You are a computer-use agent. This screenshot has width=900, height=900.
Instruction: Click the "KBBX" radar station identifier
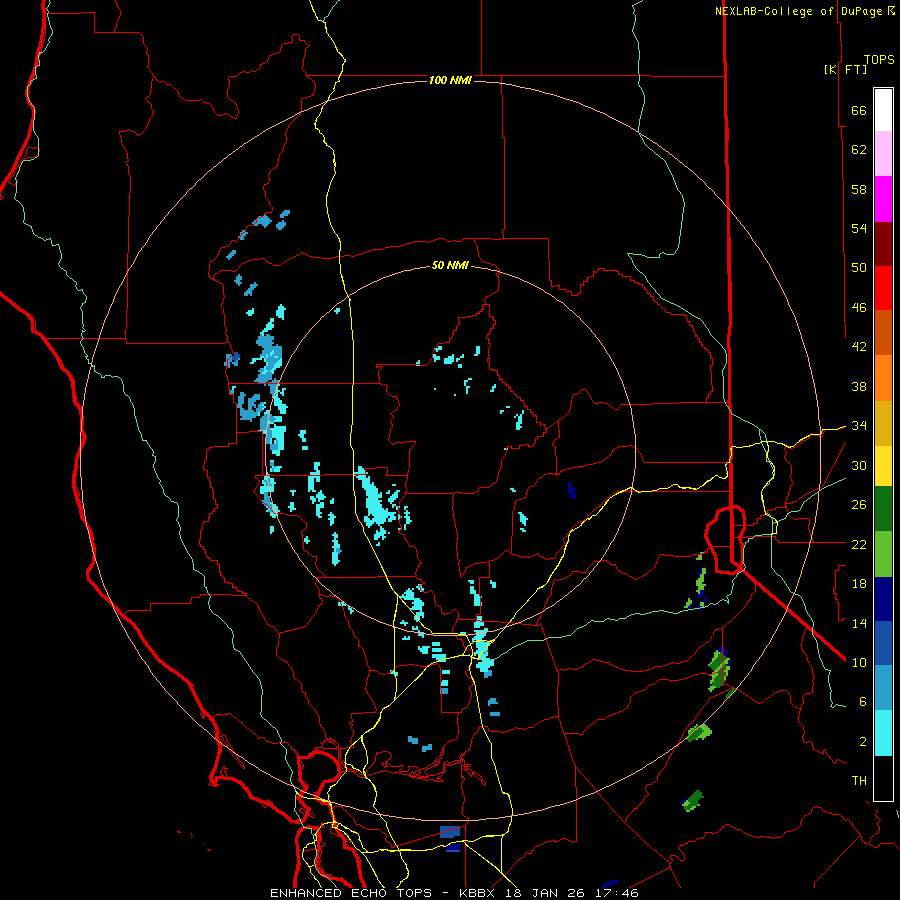point(478,893)
